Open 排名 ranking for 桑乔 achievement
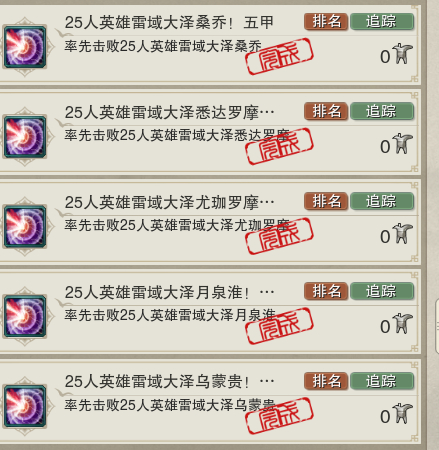439x450 pixels. point(326,22)
